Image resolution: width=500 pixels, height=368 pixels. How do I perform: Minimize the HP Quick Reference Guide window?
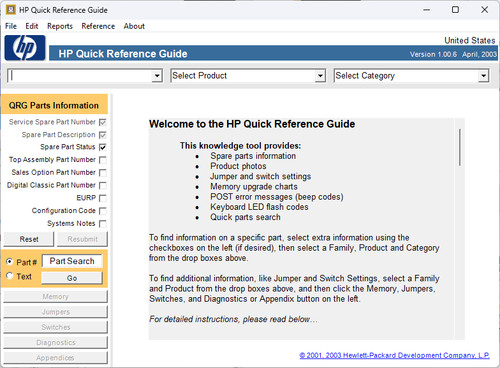tap(426, 10)
